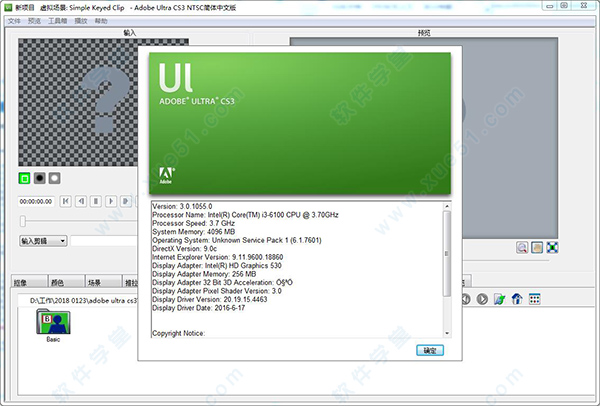Pause the input clip playback
600x406 pixels.
96,201
